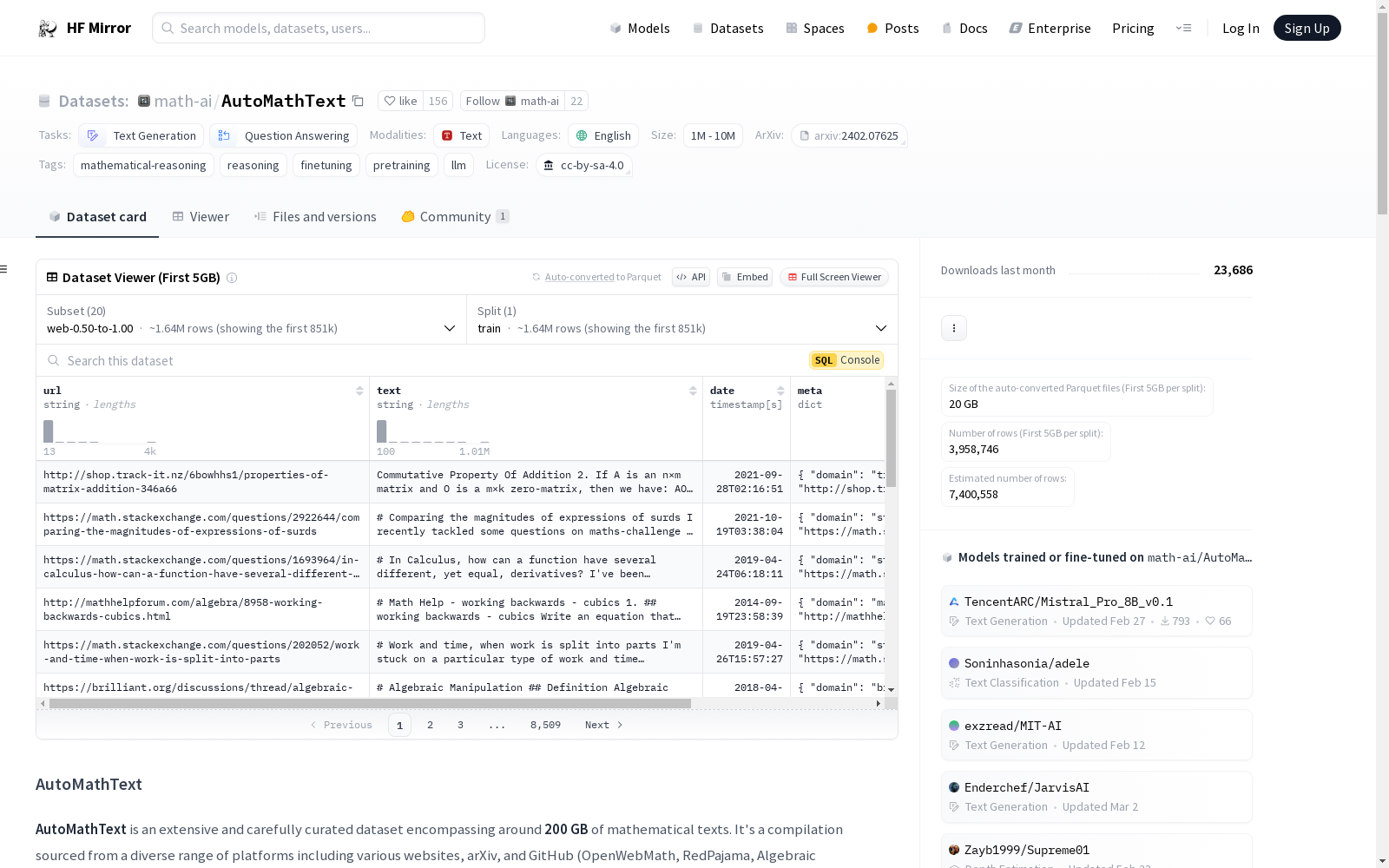This screenshot has width=1389, height=868.
Task: Go to page 3 of viewer
Action: coord(460,725)
